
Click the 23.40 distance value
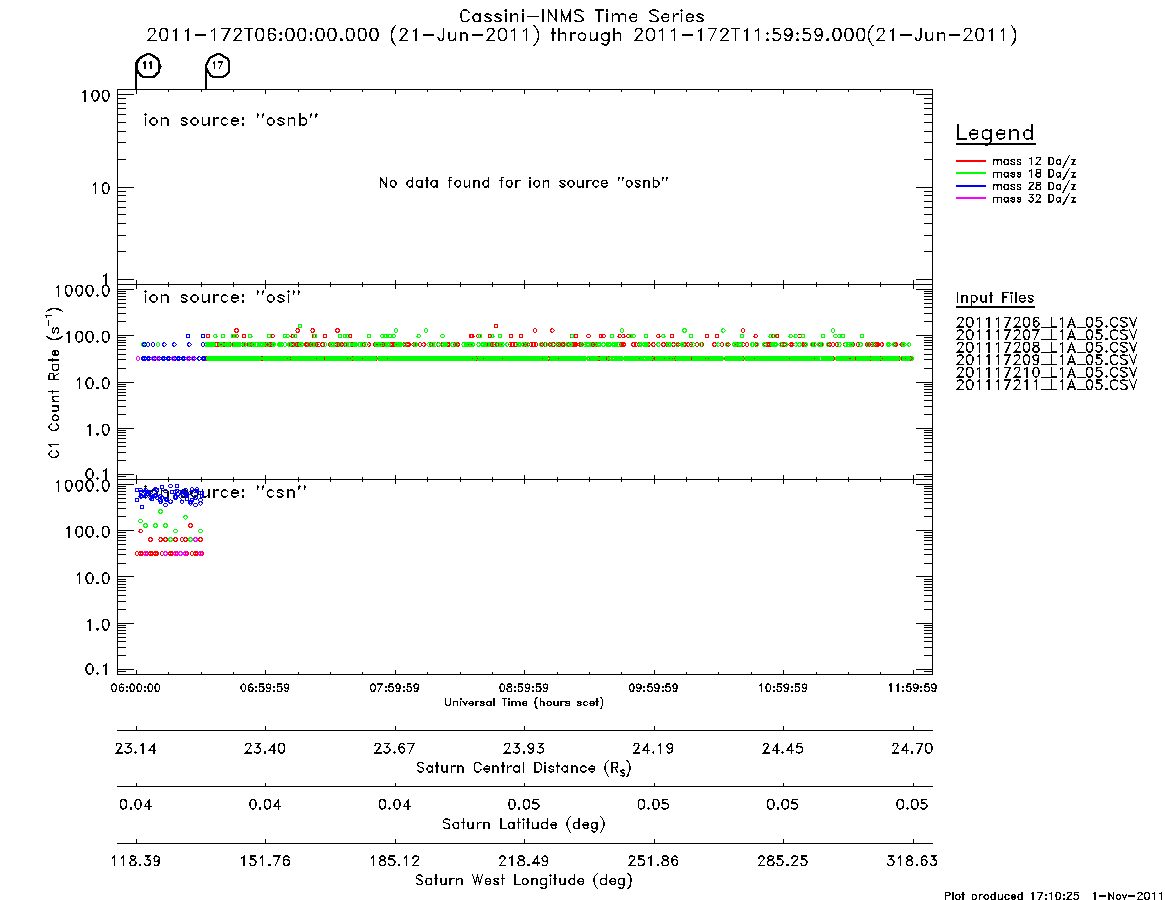[x=265, y=748]
